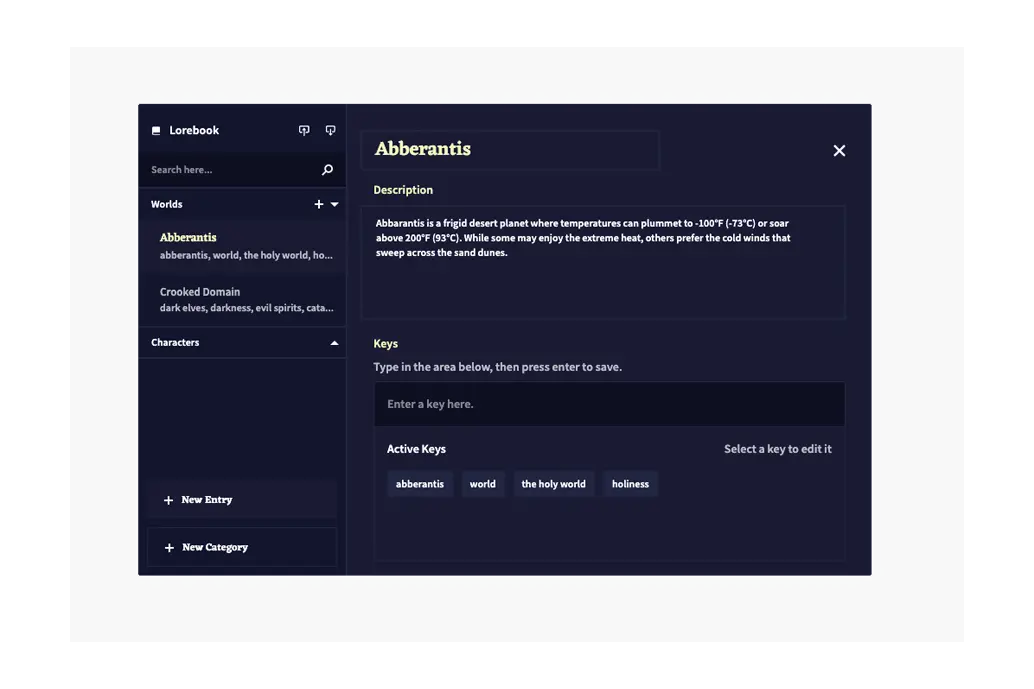Click the Characters category header
The width and height of the screenshot is (1034, 689).
coord(176,343)
